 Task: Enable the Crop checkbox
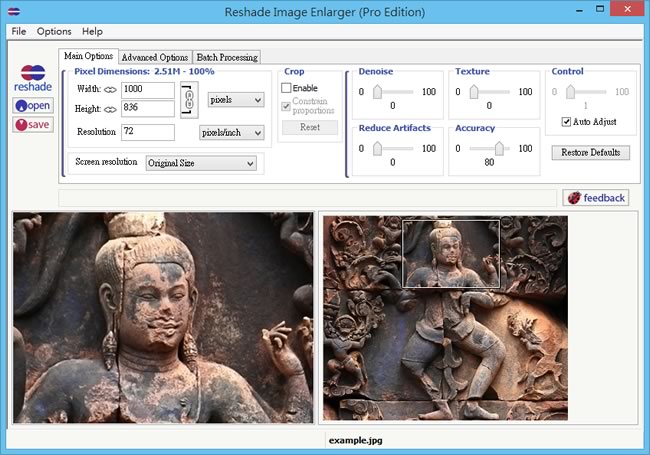(x=286, y=88)
